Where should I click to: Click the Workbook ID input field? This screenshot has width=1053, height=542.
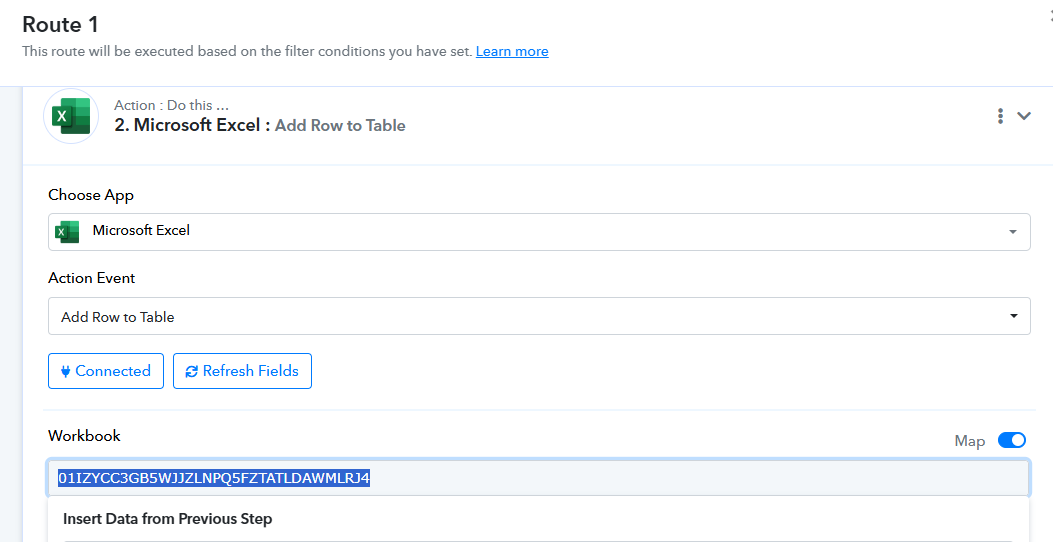[539, 478]
